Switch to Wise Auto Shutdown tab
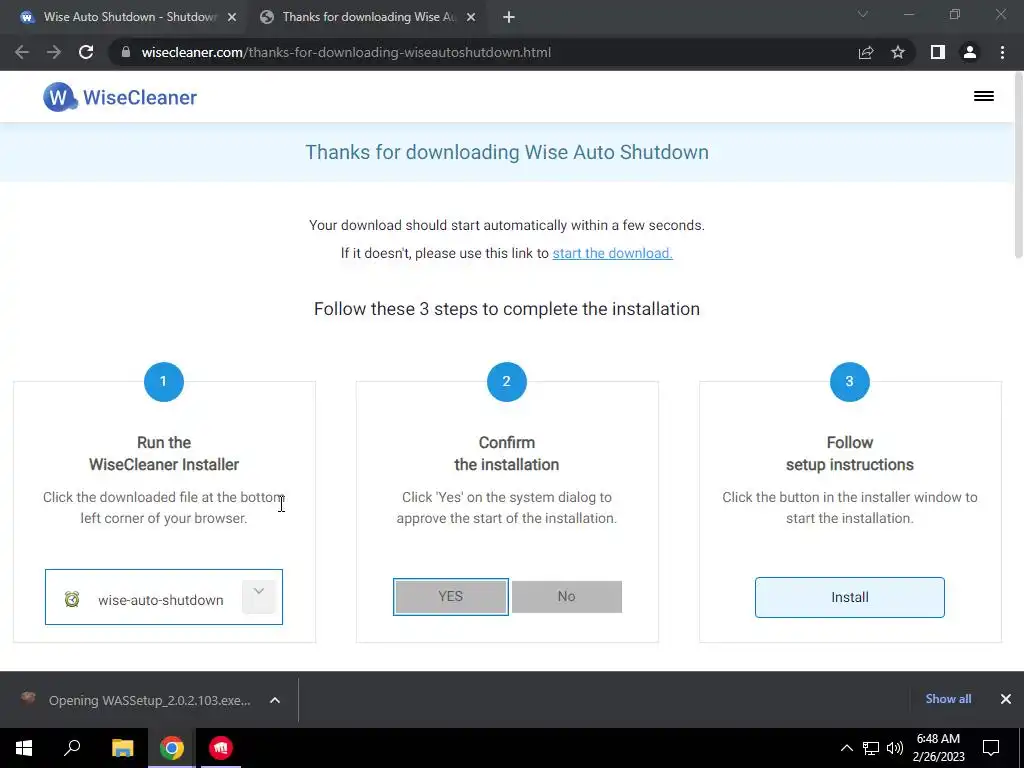 [129, 17]
